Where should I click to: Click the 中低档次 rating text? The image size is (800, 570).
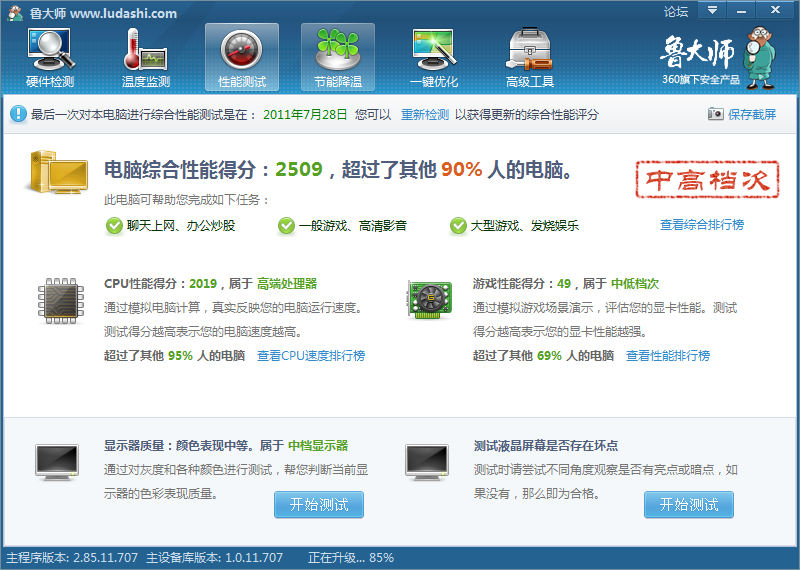click(635, 284)
